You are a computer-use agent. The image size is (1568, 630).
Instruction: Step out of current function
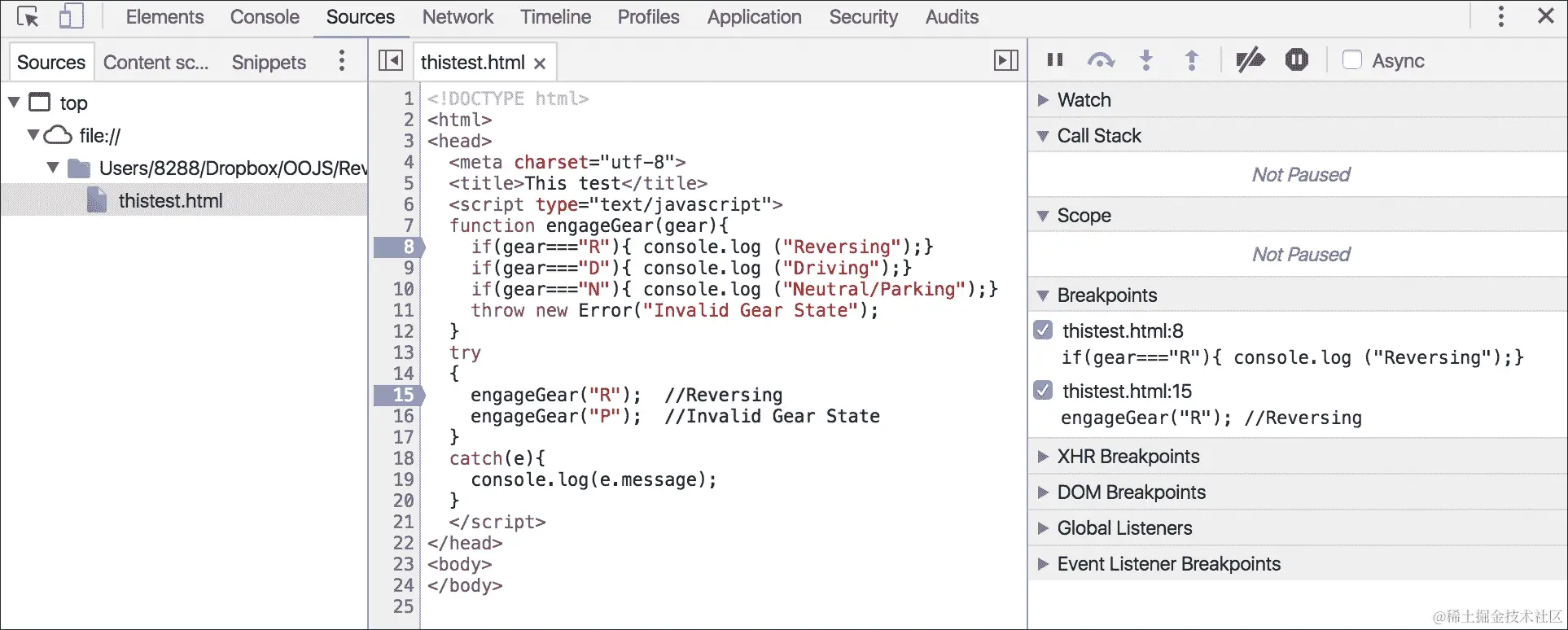point(1192,60)
